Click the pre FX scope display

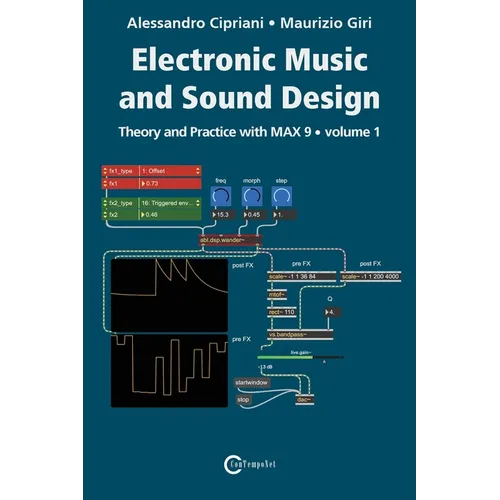pyautogui.click(x=169, y=371)
